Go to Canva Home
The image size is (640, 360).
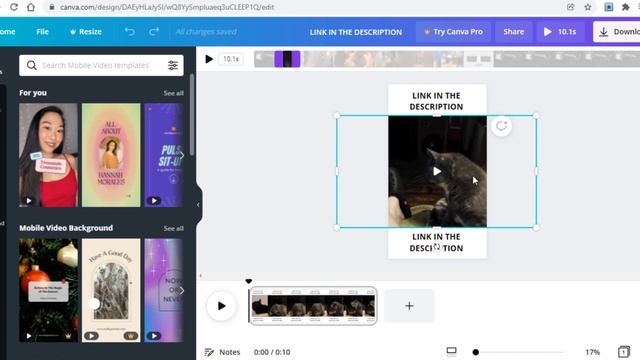coord(7,31)
